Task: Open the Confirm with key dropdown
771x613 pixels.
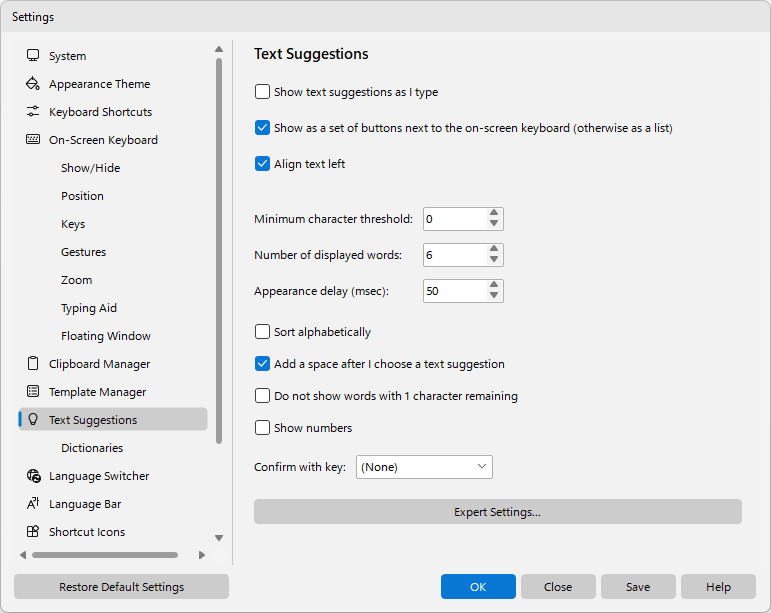Action: (x=424, y=467)
